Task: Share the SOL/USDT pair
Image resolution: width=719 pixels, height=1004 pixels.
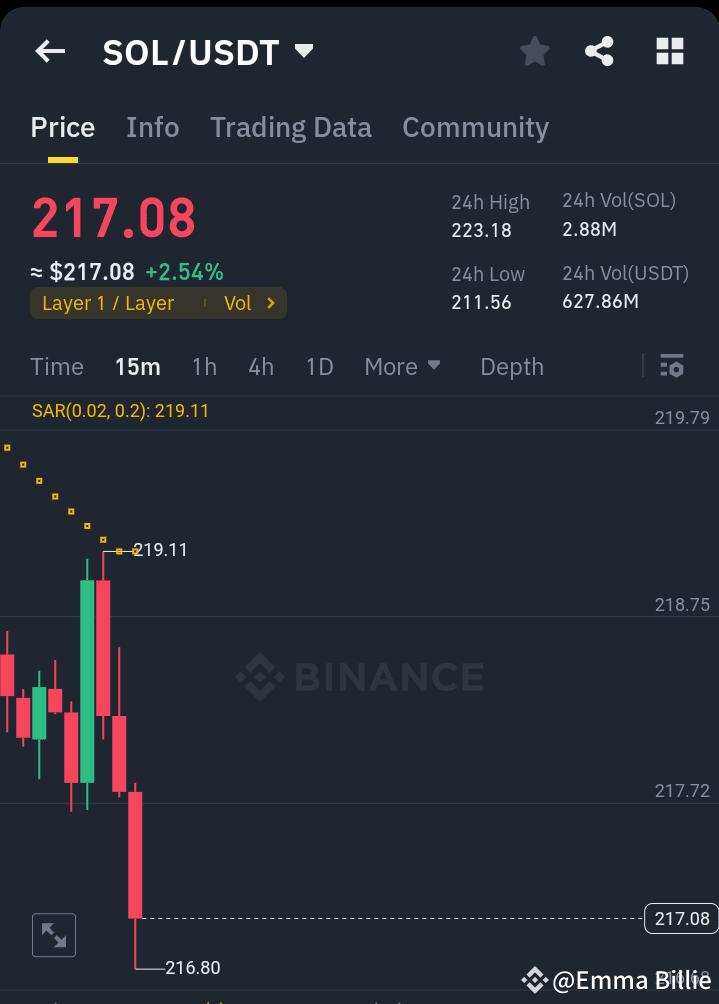Action: pos(599,51)
